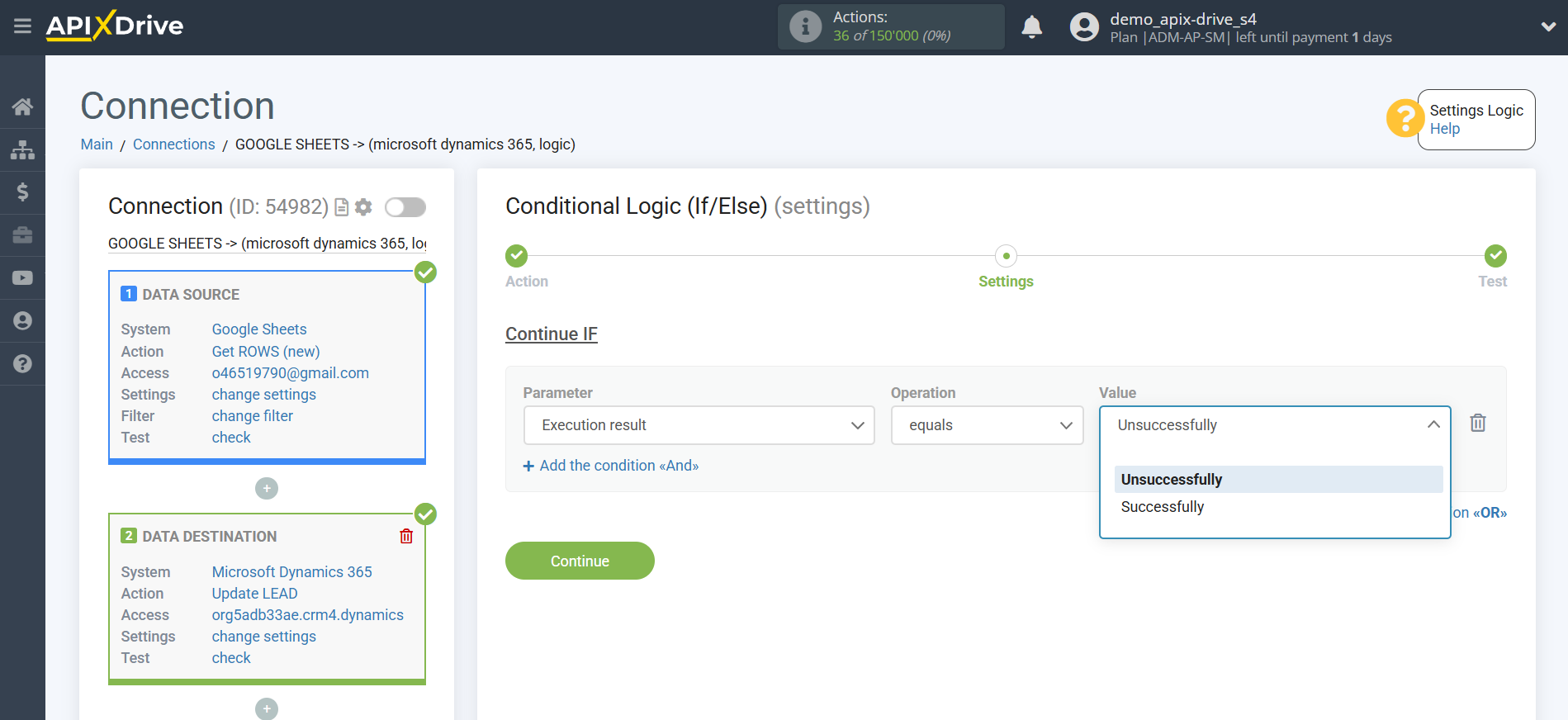Screen dimensions: 1568x720
Task: Open the Connections sitemap sidebar icon
Action: (22, 149)
